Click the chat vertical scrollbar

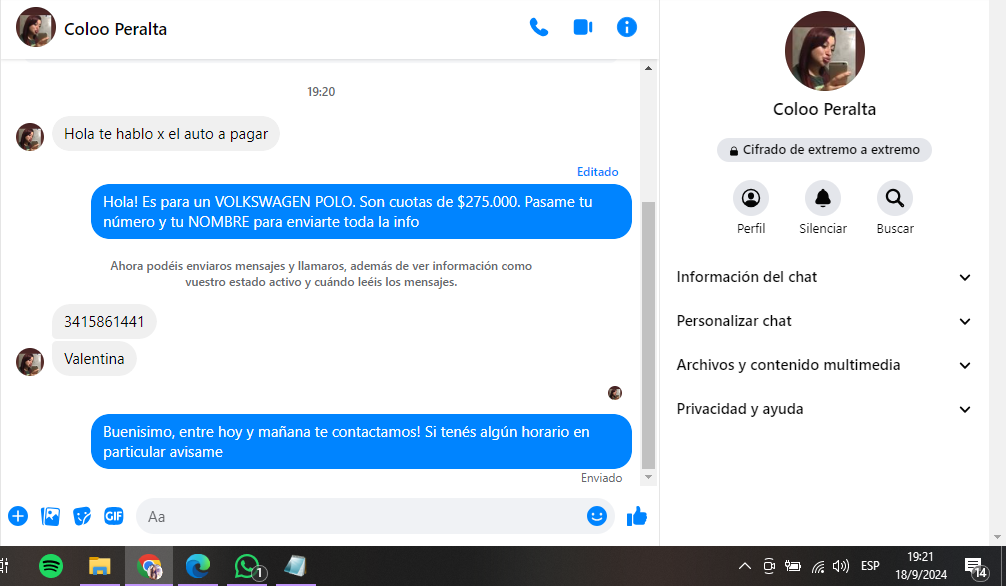[648, 330]
